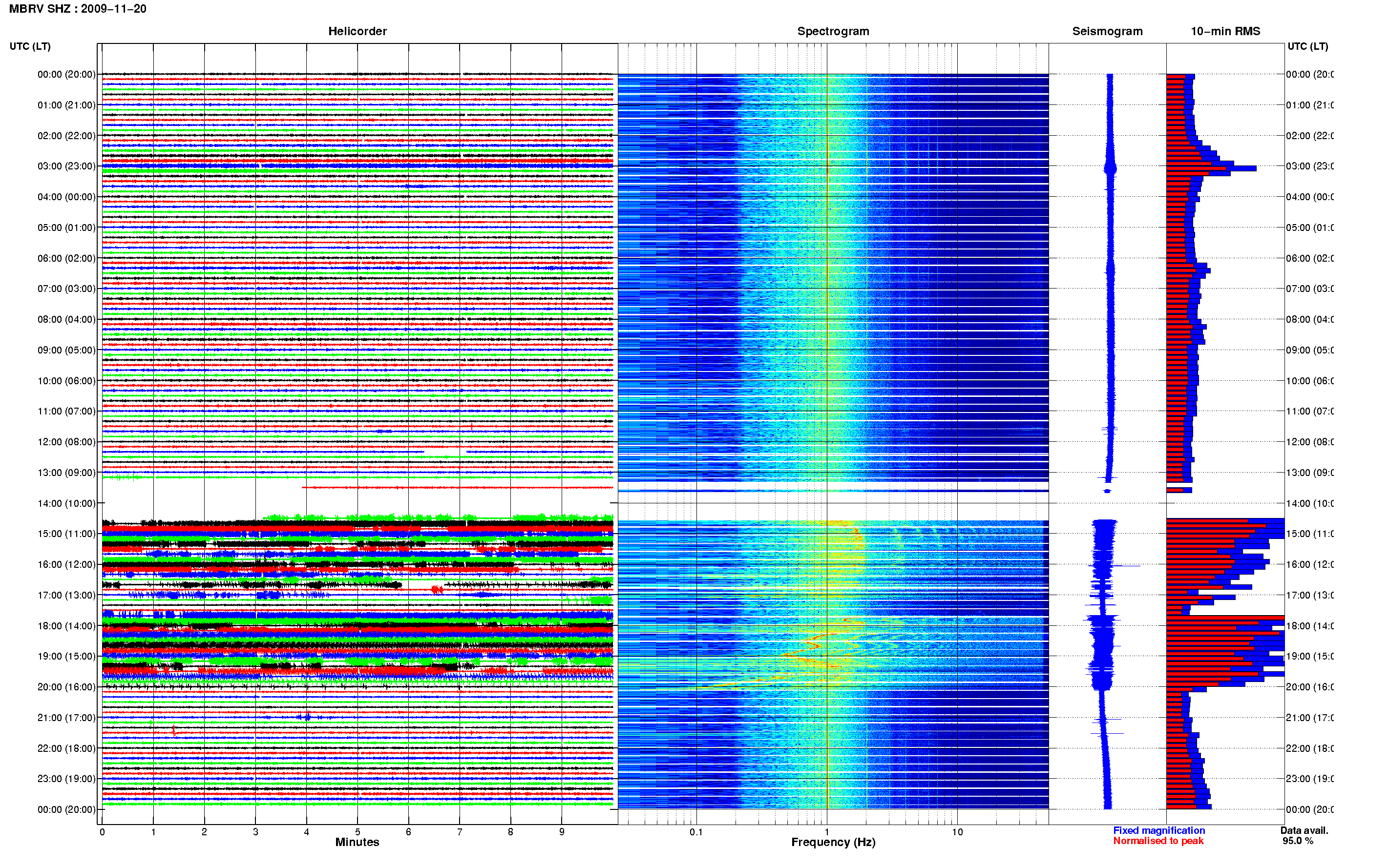
Task: Click the left '20:00 (16:00)' time label
Action: (x=66, y=687)
